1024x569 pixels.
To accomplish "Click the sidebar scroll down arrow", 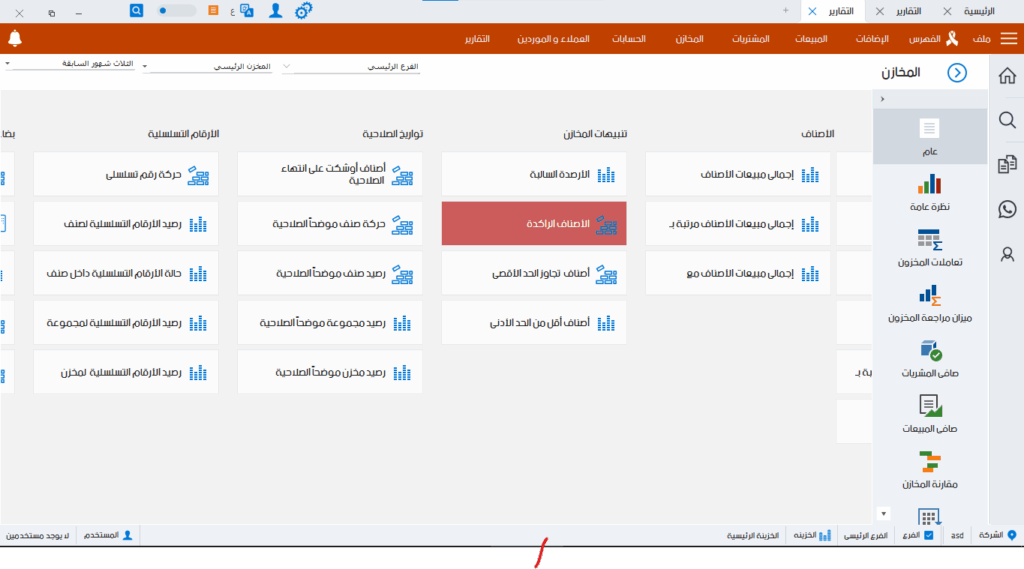I will coord(881,513).
